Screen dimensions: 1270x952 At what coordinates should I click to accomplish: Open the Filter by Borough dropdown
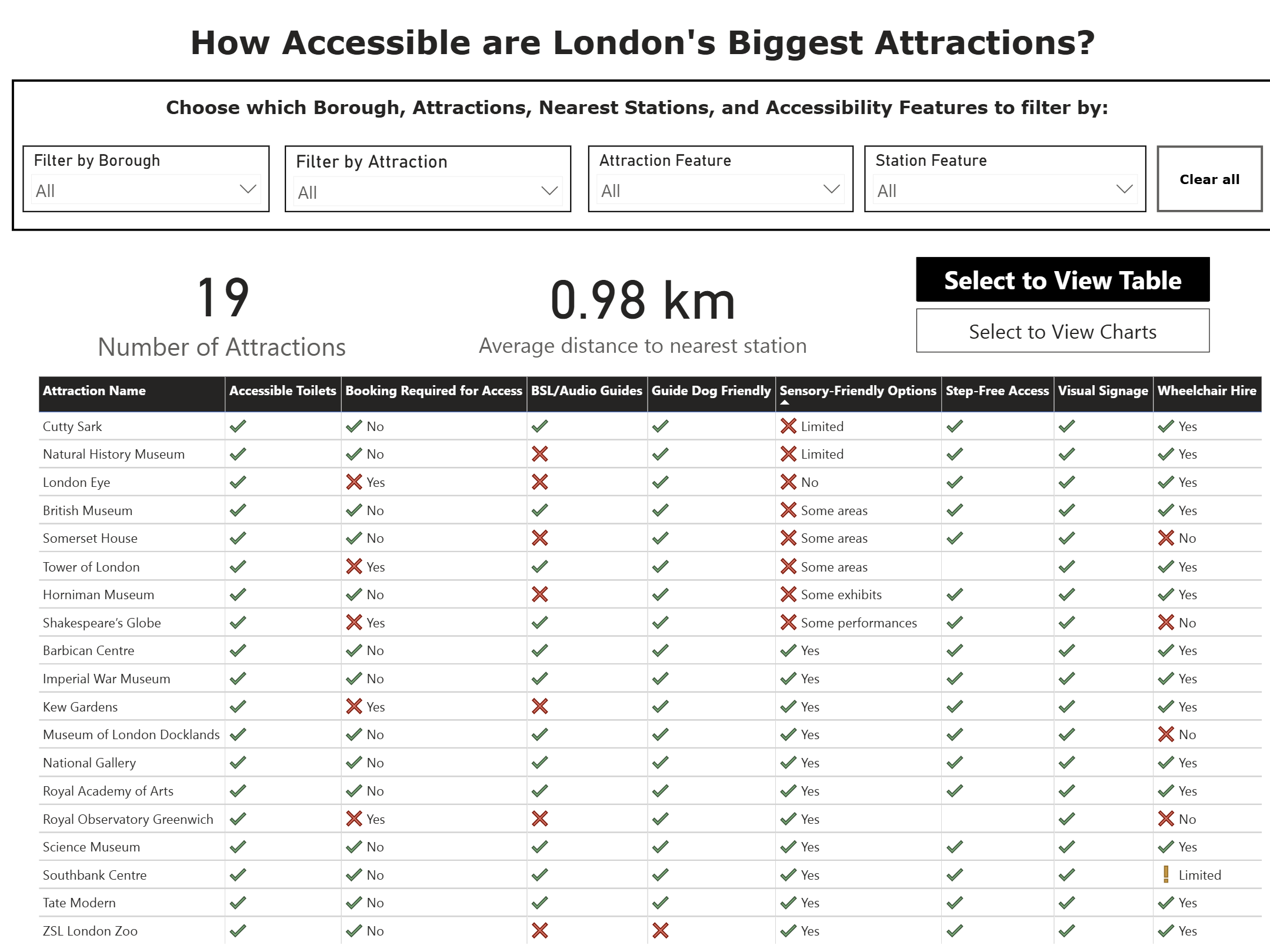[146, 190]
